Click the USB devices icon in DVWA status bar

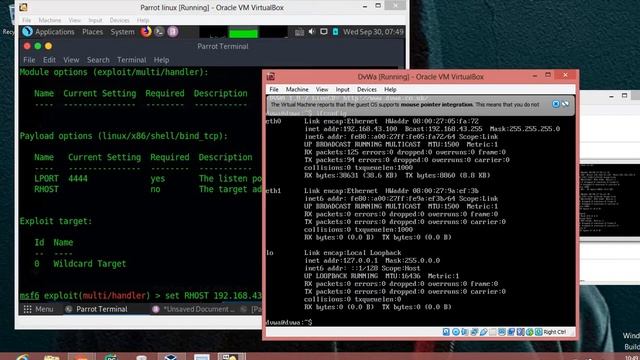click(x=484, y=332)
